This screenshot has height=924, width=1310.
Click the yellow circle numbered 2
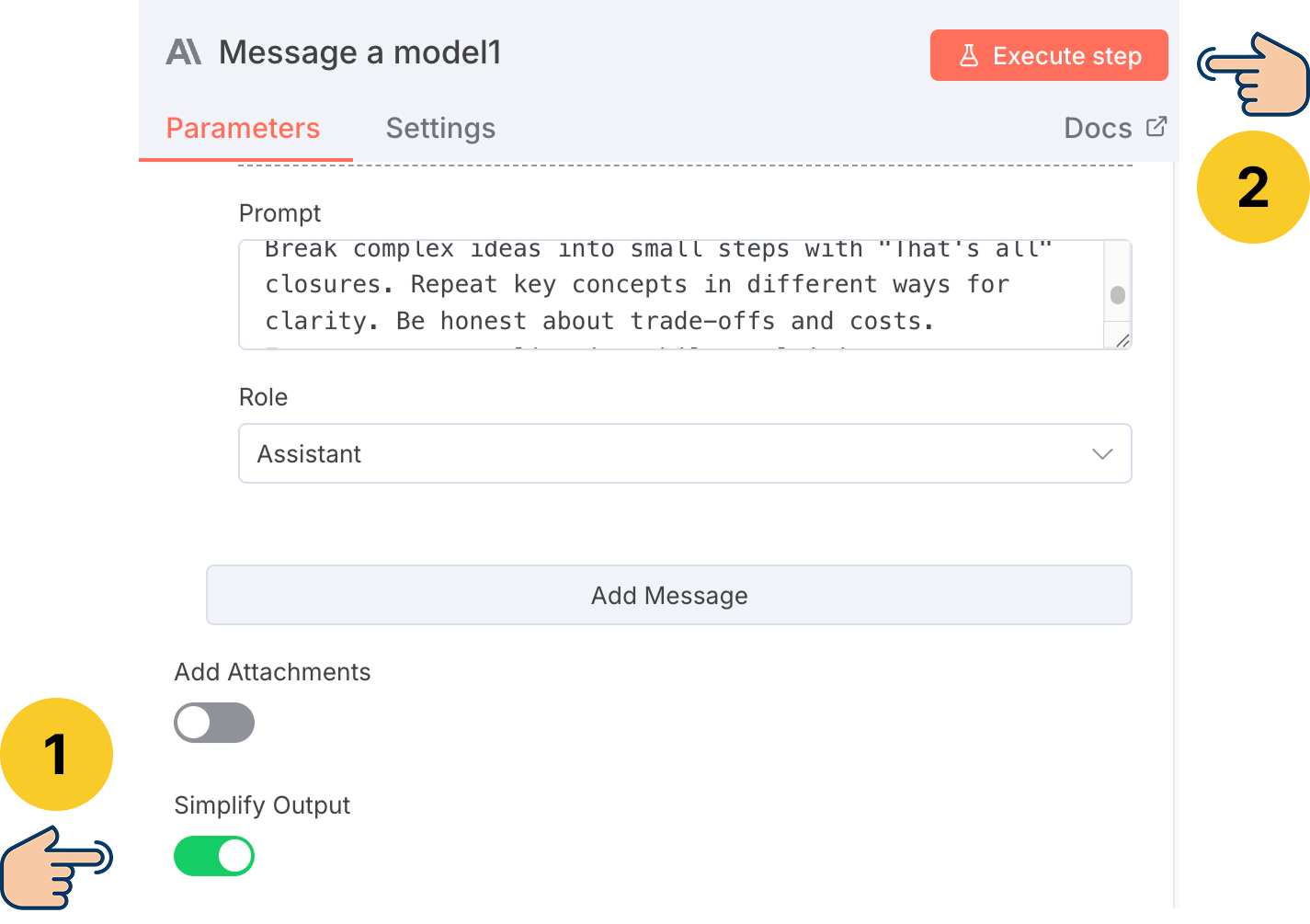1253,188
